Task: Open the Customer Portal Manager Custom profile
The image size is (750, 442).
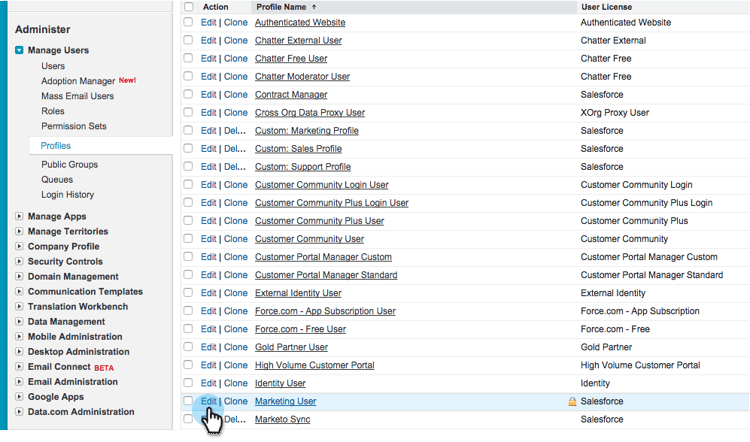Action: pyautogui.click(x=323, y=256)
